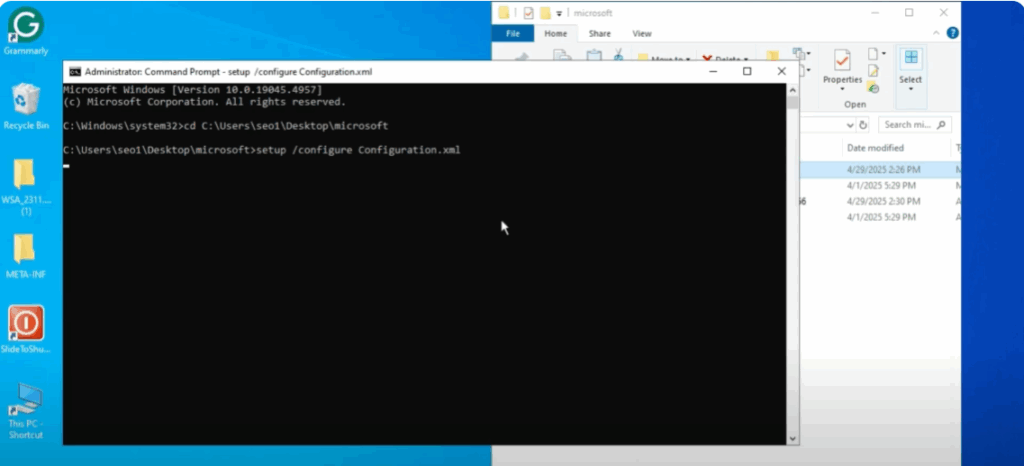Switch to the Home tab in Explorer

556,33
